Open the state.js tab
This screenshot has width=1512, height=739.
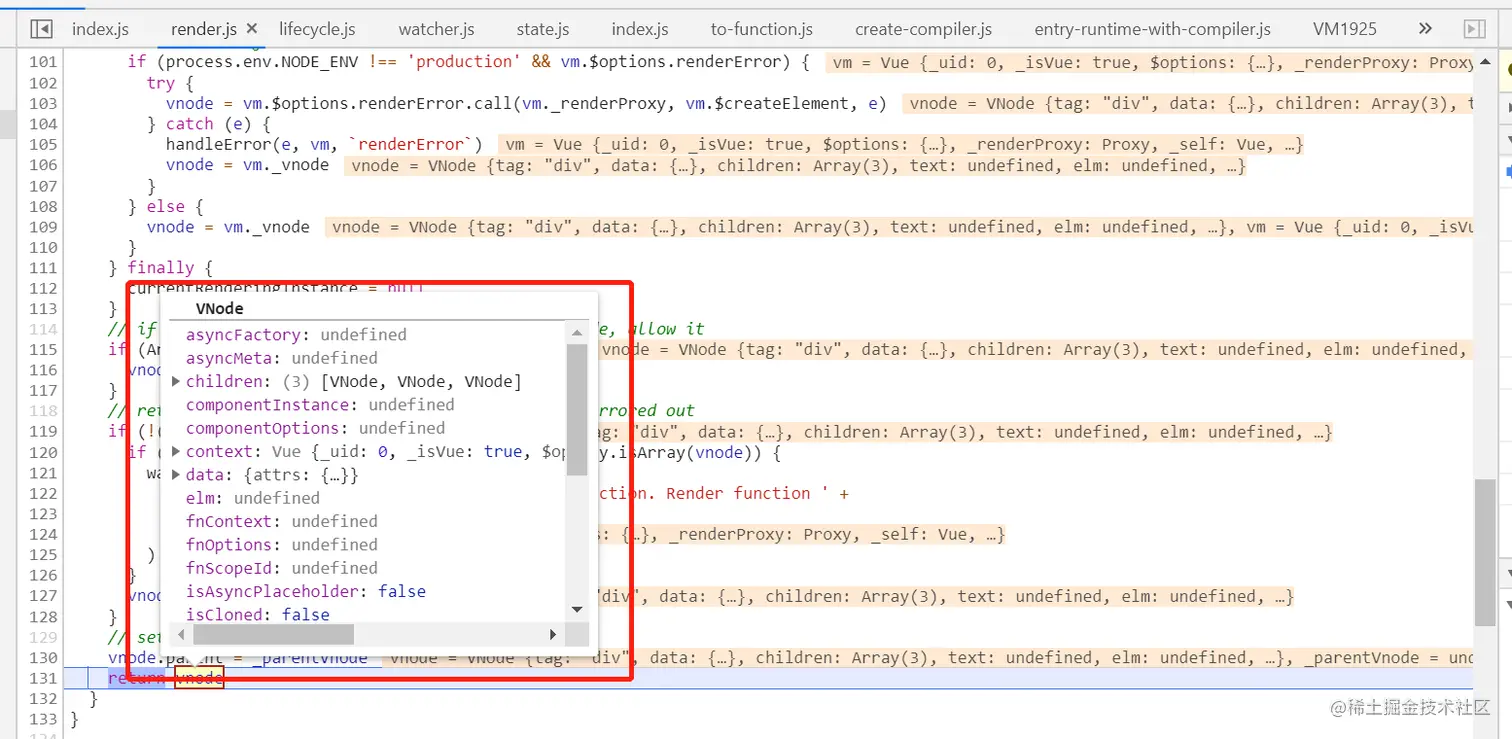(x=543, y=29)
